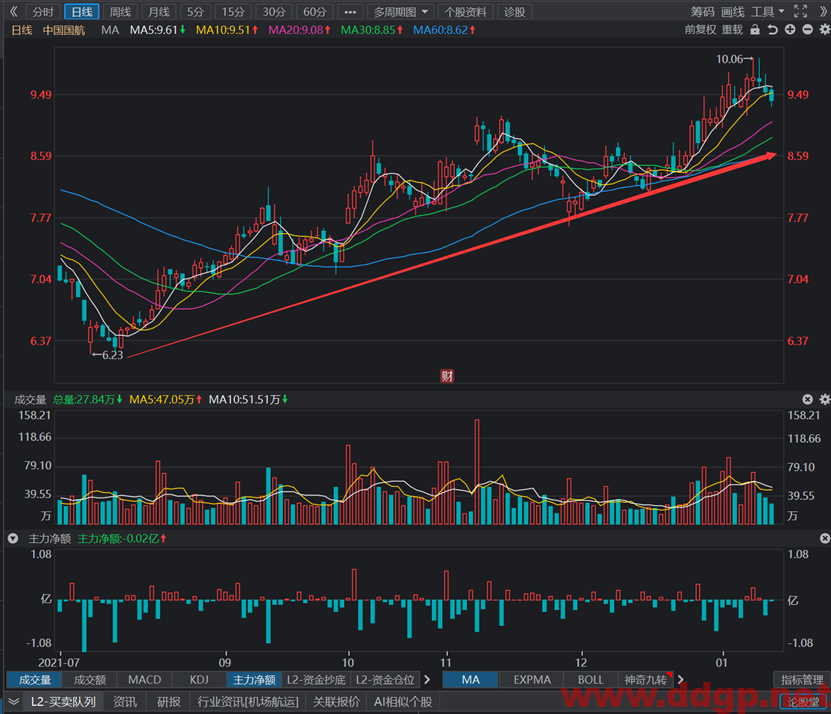Image resolution: width=831 pixels, height=714 pixels.
Task: Click the 6.23 low price marker
Action: [108, 355]
